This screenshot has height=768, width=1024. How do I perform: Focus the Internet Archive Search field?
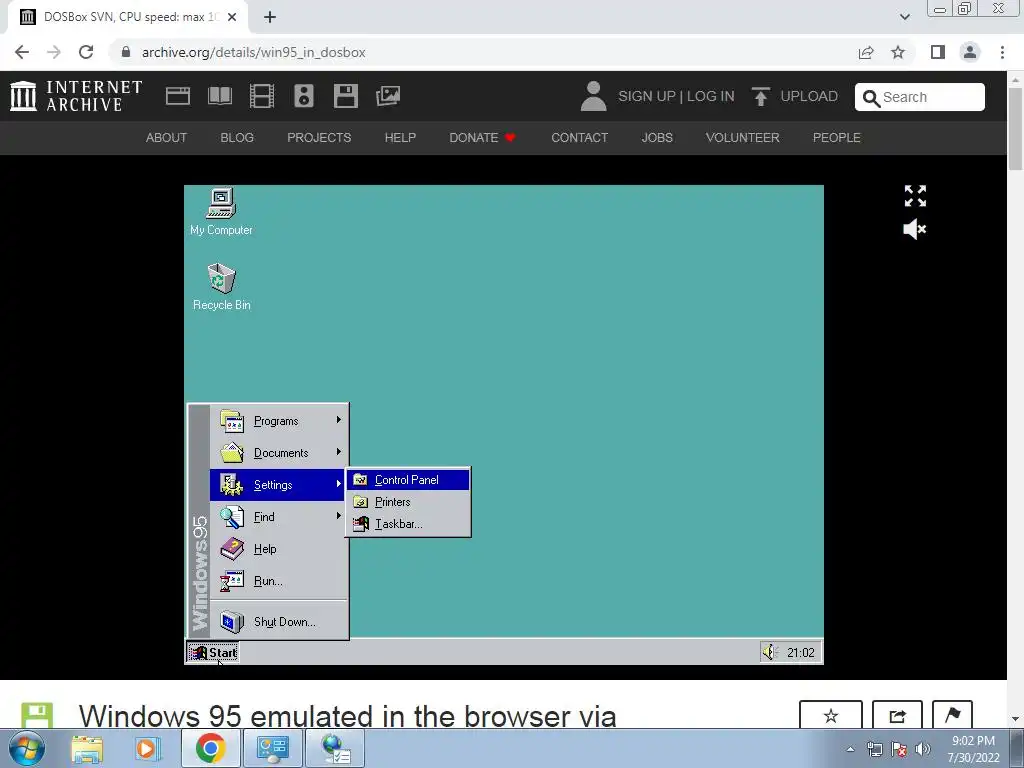pos(920,97)
